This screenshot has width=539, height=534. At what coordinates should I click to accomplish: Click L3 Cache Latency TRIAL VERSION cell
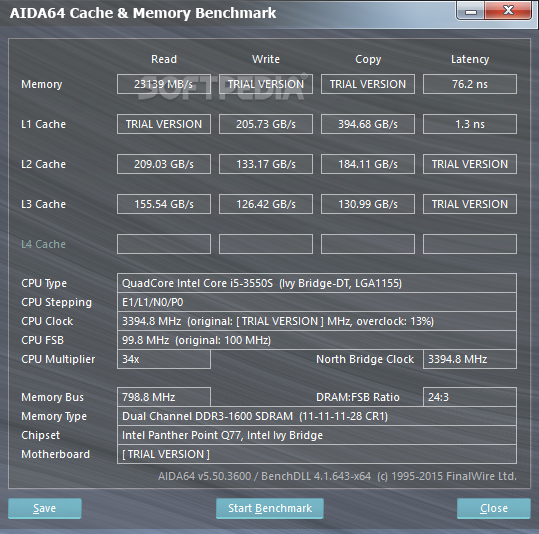pos(470,204)
